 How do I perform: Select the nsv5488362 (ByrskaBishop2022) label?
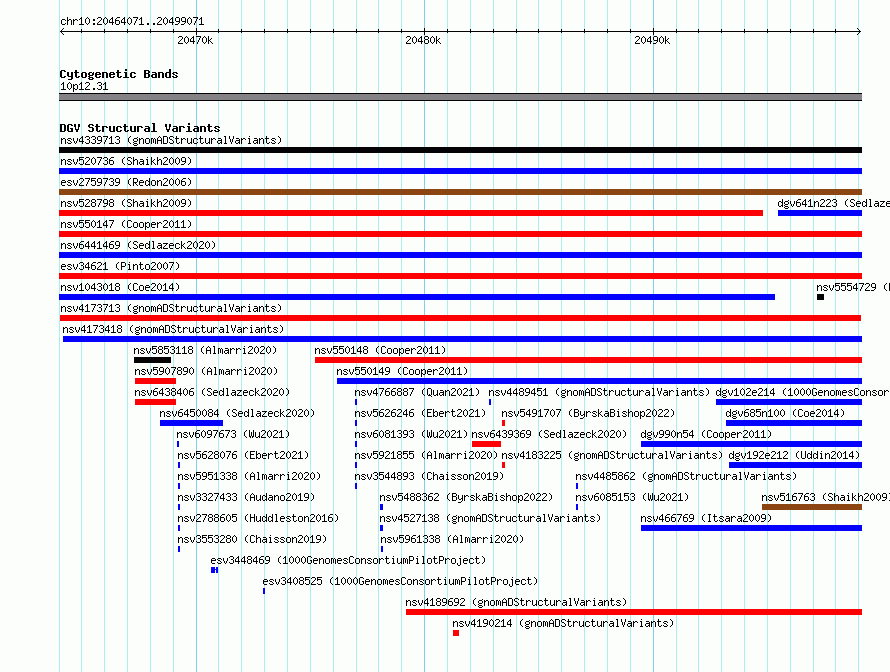(x=466, y=497)
